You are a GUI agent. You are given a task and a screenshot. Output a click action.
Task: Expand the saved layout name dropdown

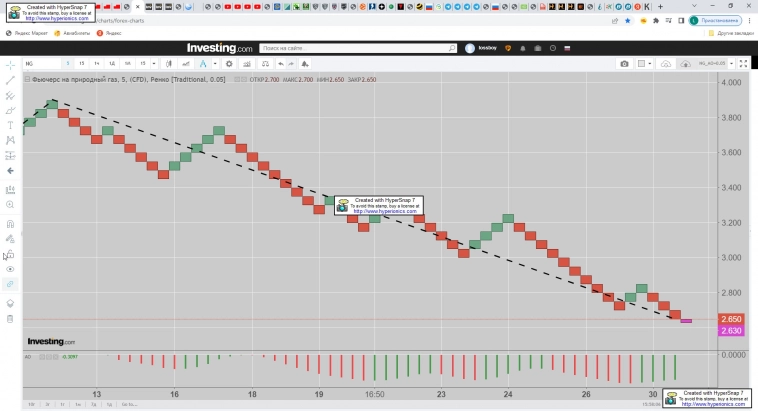click(731, 64)
